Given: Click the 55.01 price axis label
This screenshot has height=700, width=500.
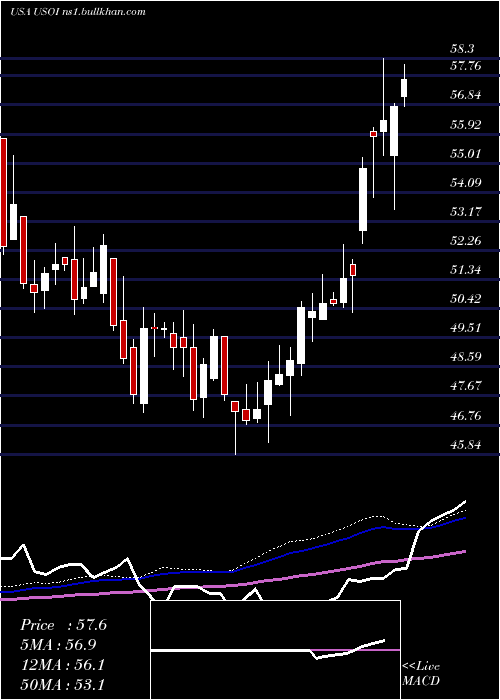Looking at the screenshot, I should click(x=467, y=154).
